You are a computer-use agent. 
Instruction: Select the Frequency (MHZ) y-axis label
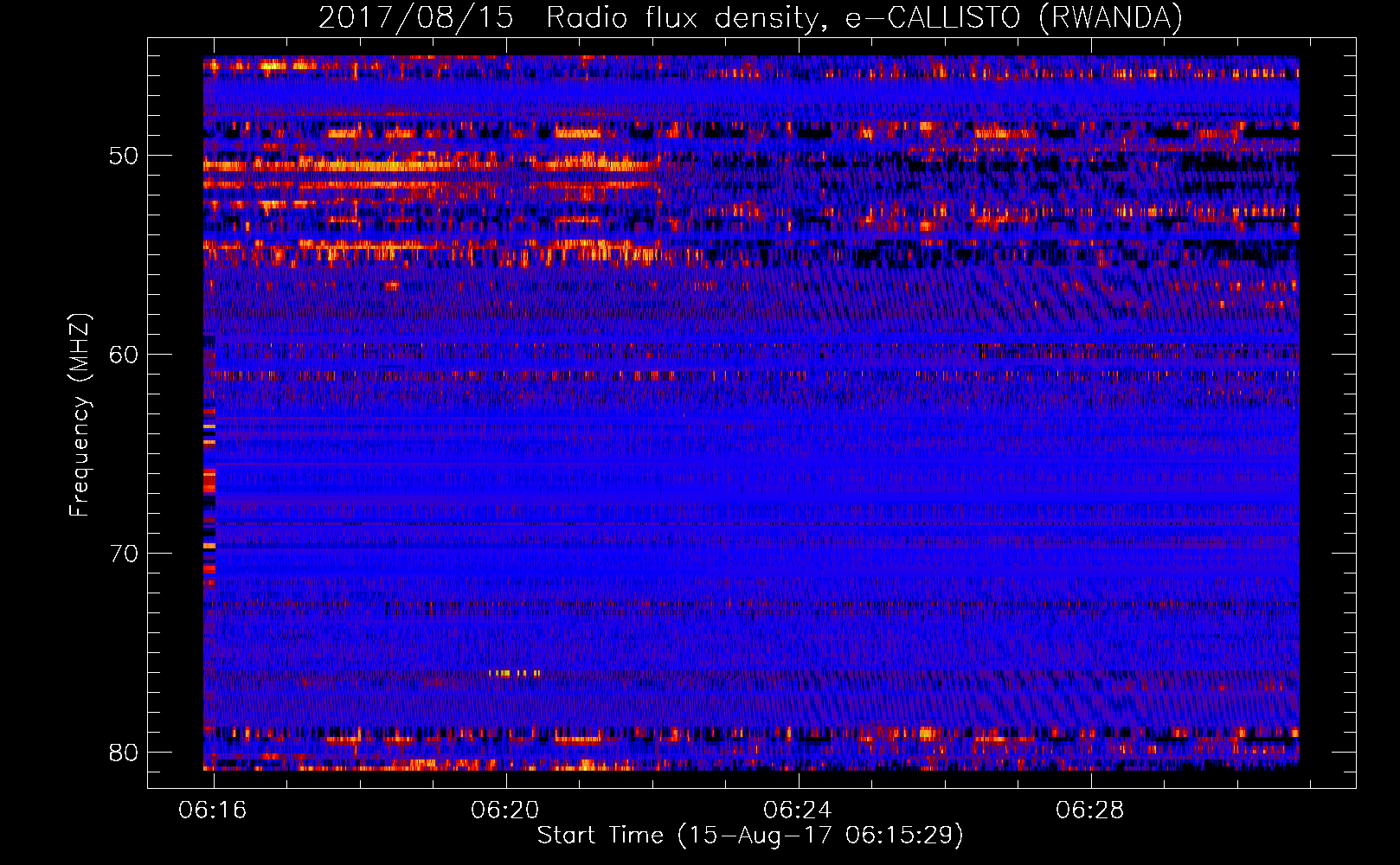click(79, 415)
